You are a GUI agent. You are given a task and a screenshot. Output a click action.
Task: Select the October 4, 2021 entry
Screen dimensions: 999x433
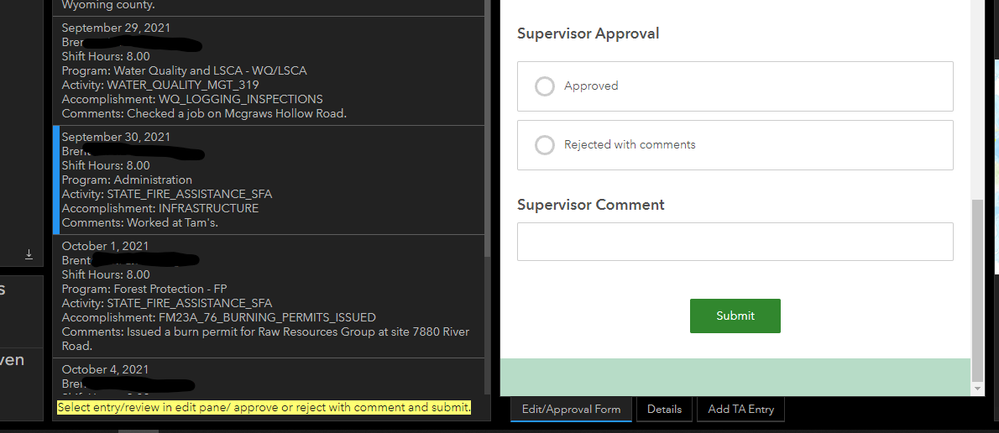[x=268, y=375]
